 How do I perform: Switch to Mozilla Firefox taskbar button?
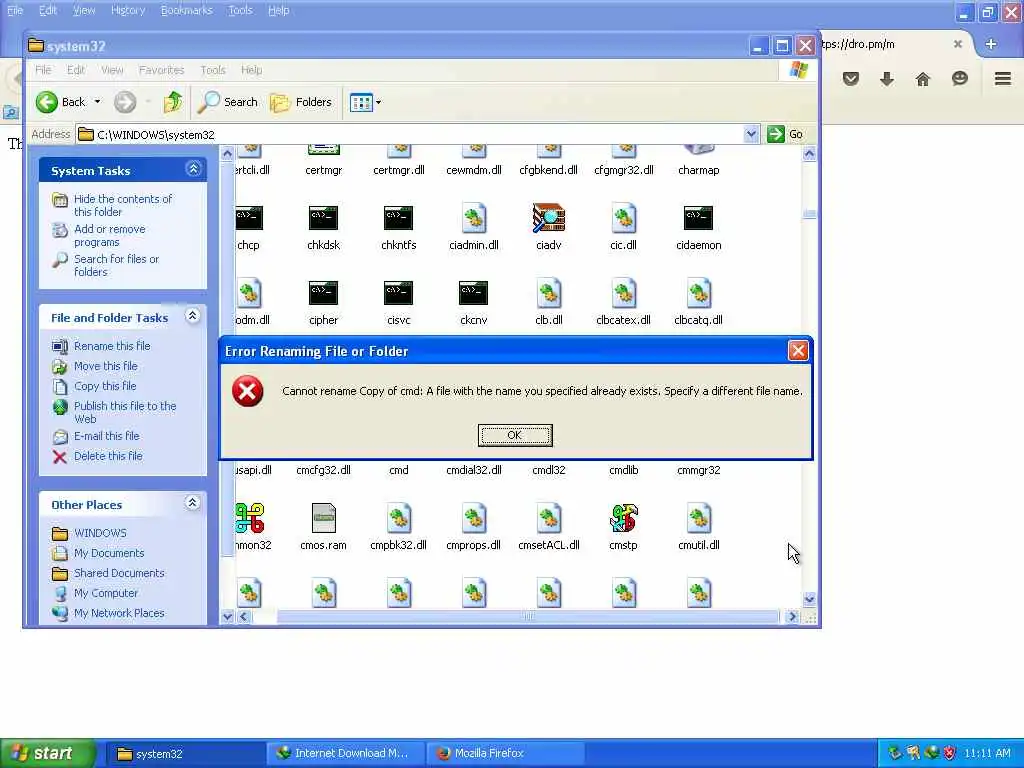[503, 753]
